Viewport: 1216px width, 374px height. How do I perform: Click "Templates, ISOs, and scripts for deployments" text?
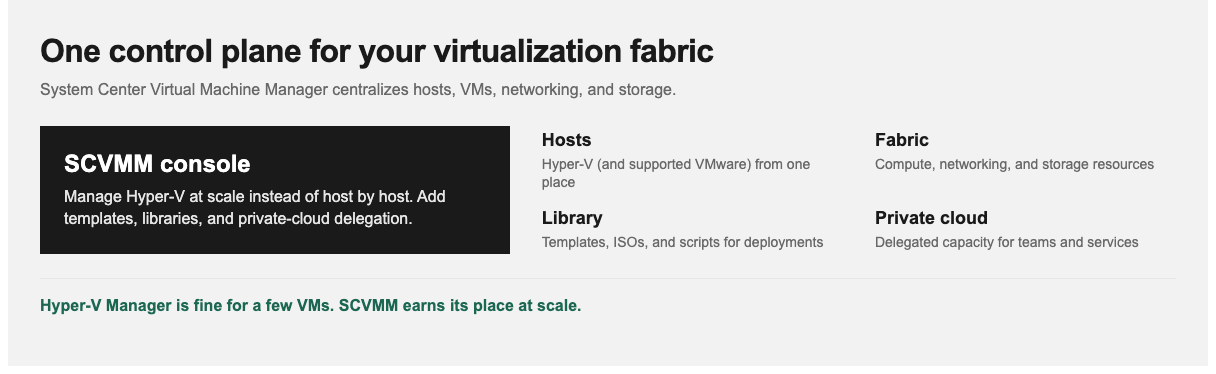(x=682, y=242)
